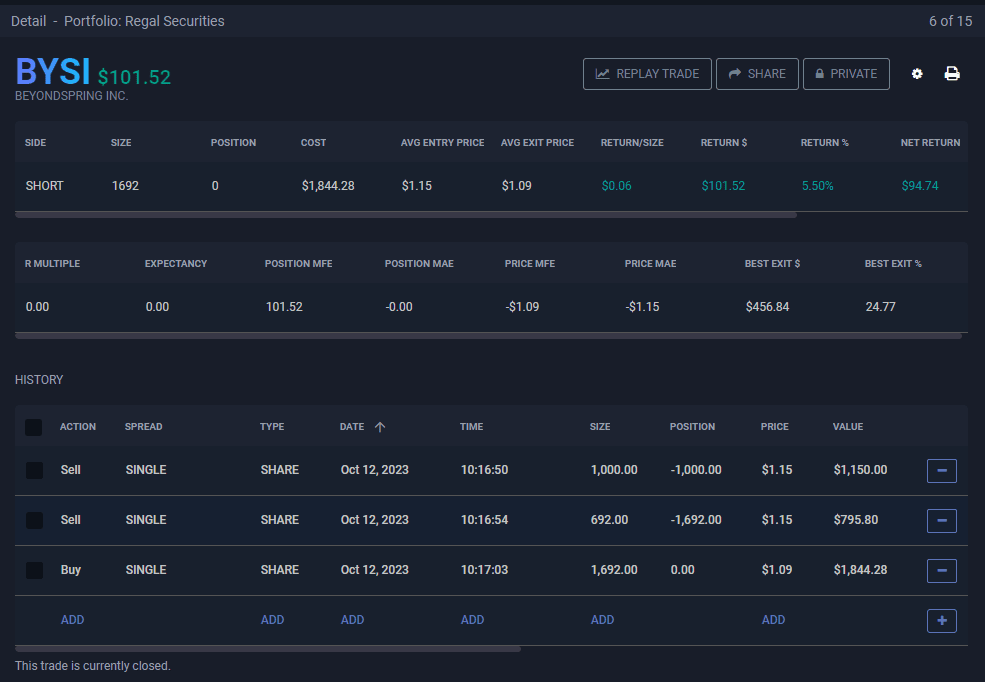Tick the second Sell row checkbox
Image resolution: width=985 pixels, height=682 pixels.
[x=34, y=520]
